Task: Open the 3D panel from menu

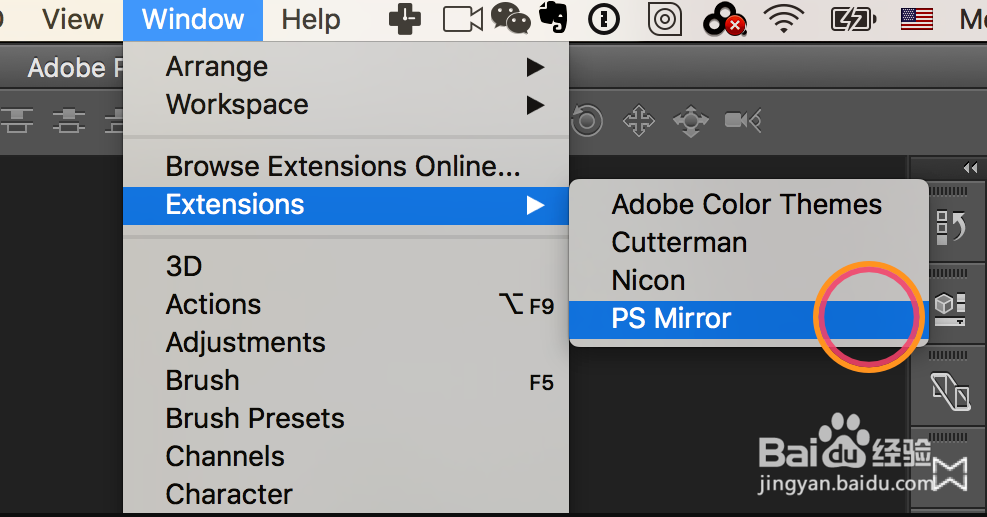Action: [346, 266]
